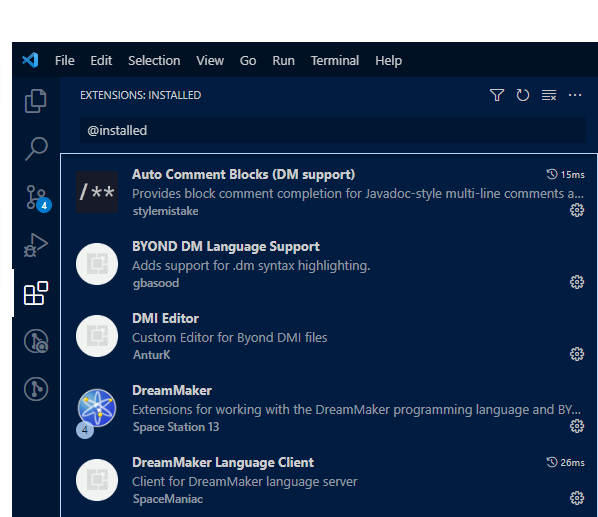The height and width of the screenshot is (517, 598).
Task: Click publisher name Space Station 13
Action: pos(176,427)
